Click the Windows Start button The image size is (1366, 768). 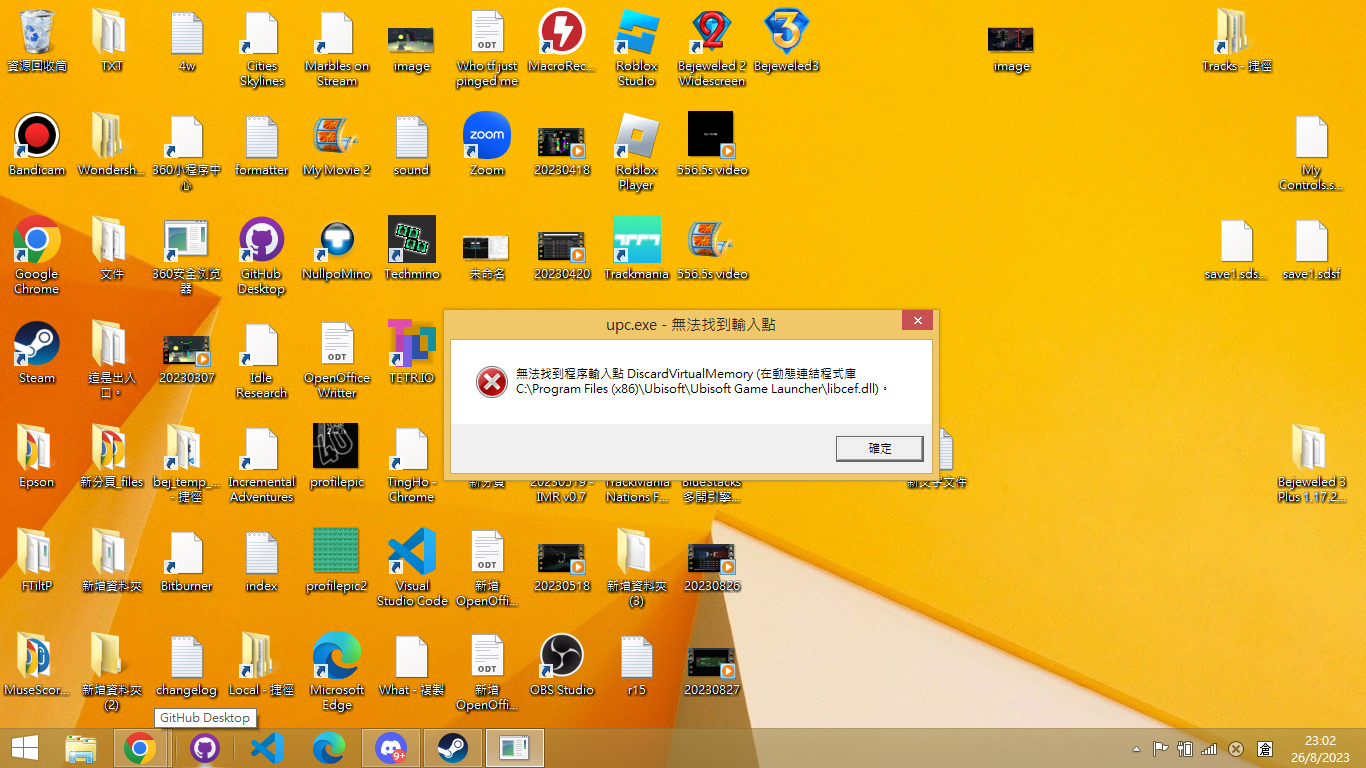[23, 747]
